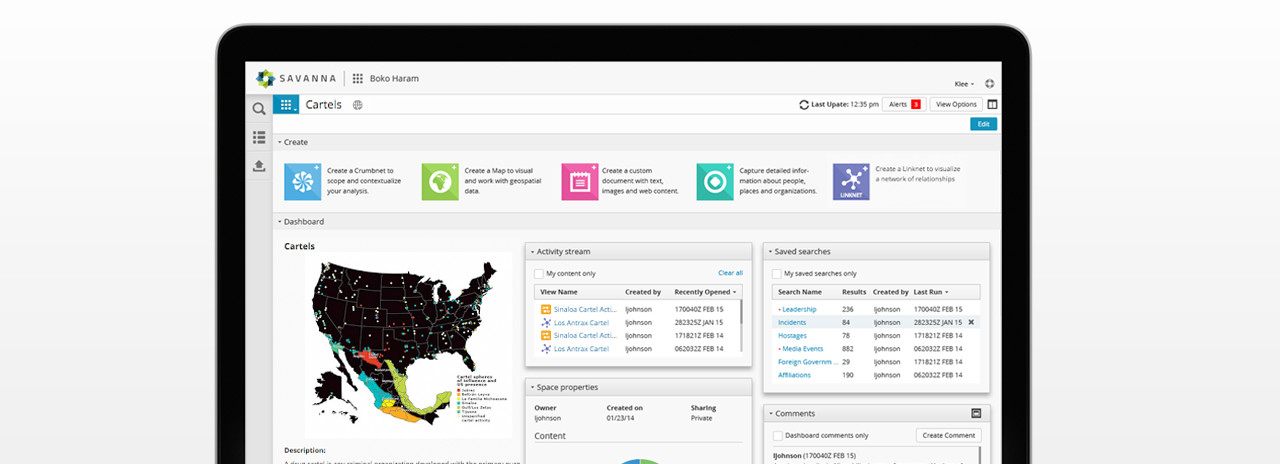The width and height of the screenshot is (1280, 464).
Task: Collapse the Saved searches panel
Action: (x=770, y=252)
